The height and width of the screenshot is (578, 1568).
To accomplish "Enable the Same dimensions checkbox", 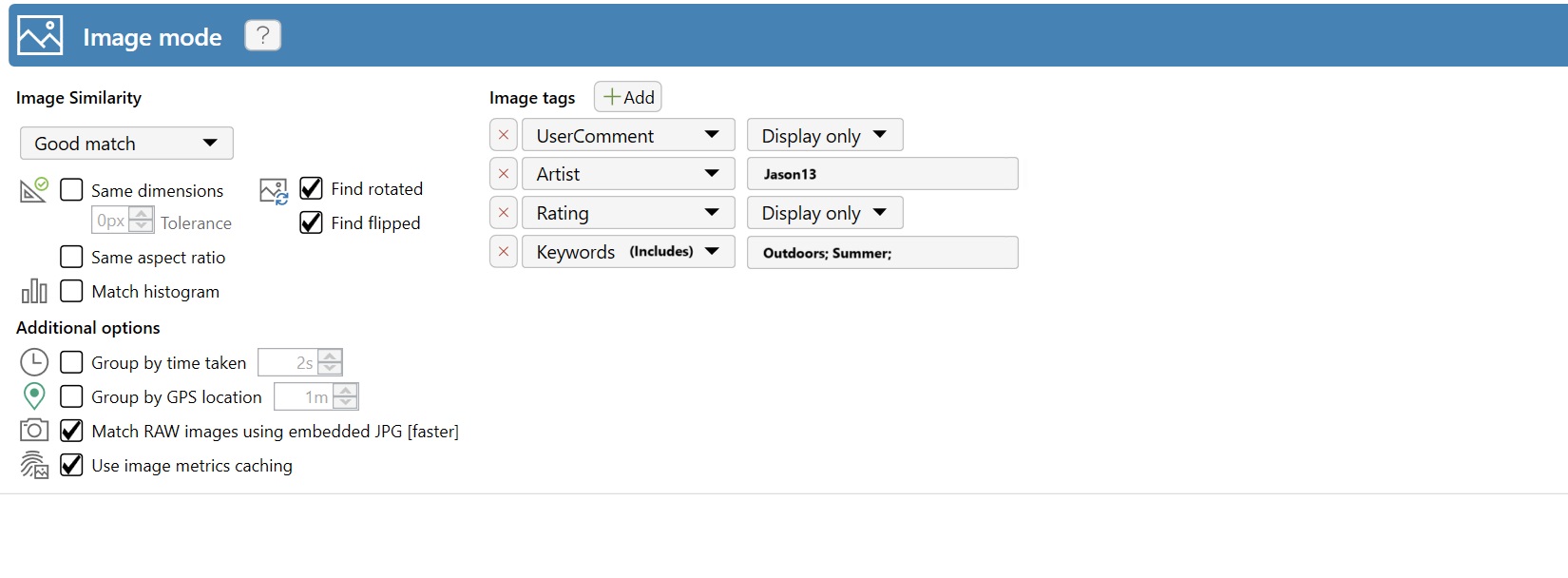I will [x=71, y=190].
